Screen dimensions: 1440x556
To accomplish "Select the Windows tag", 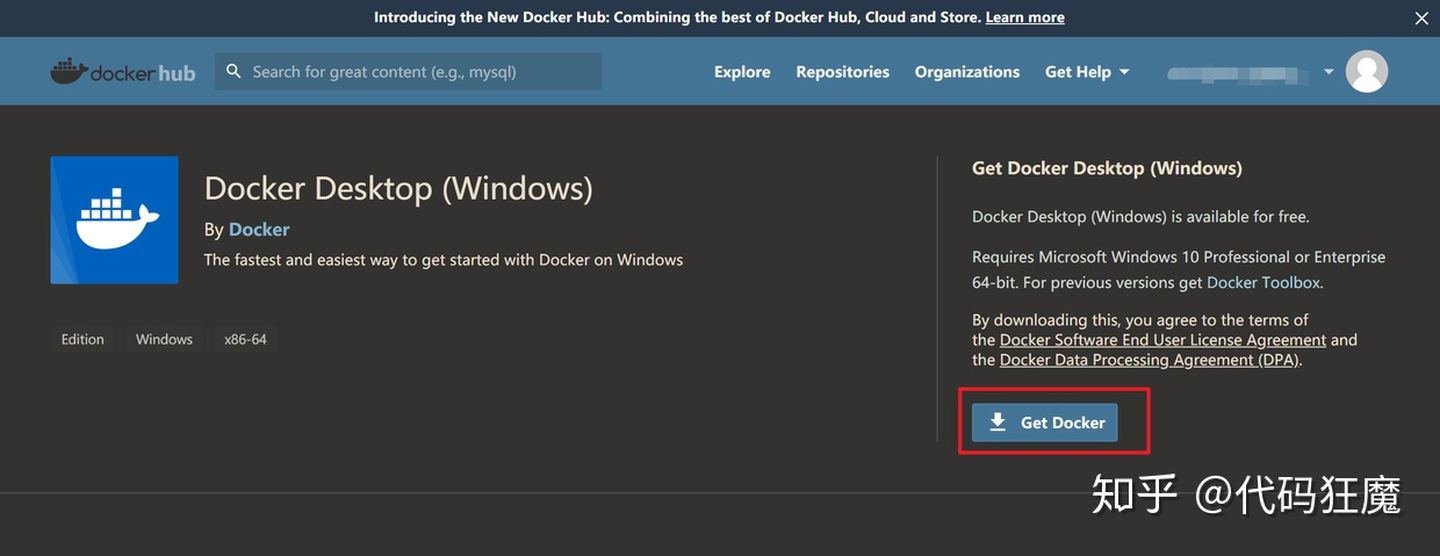I will coord(164,339).
